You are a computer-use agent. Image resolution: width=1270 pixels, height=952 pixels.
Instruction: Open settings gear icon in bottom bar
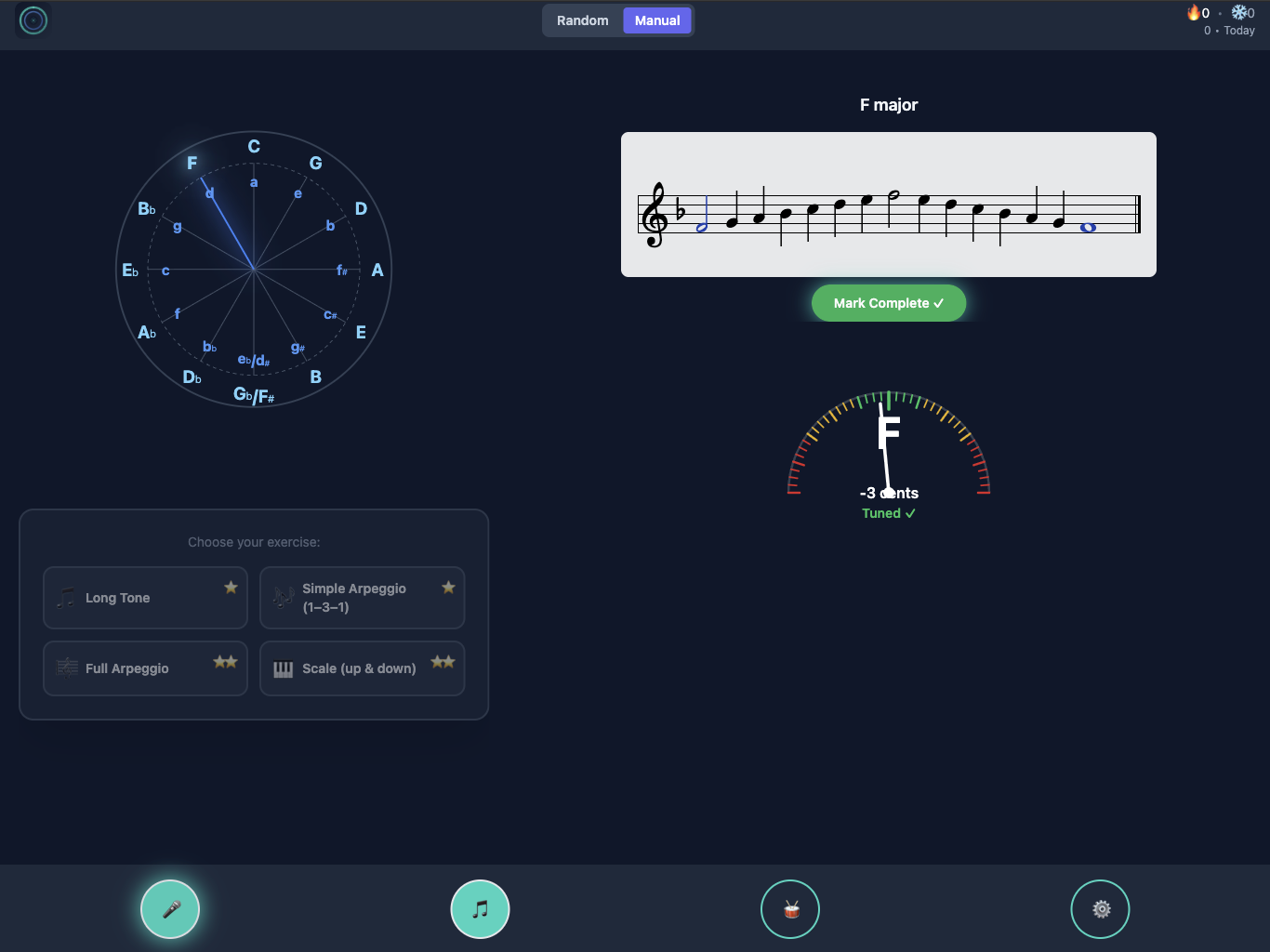coord(1100,909)
